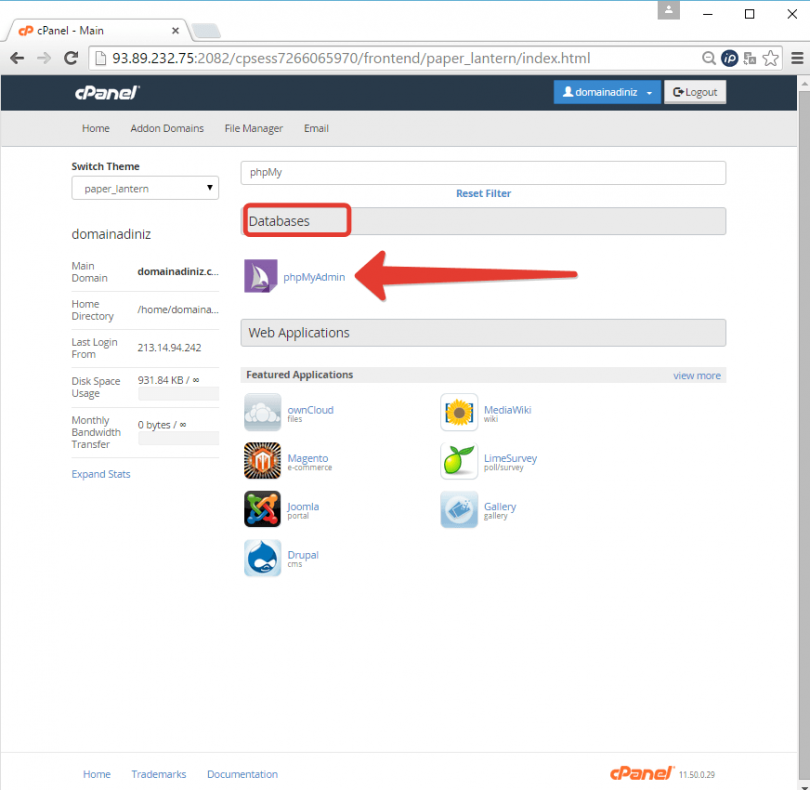This screenshot has width=810, height=790.
Task: Click the cPanel logo in the header
Action: [108, 92]
